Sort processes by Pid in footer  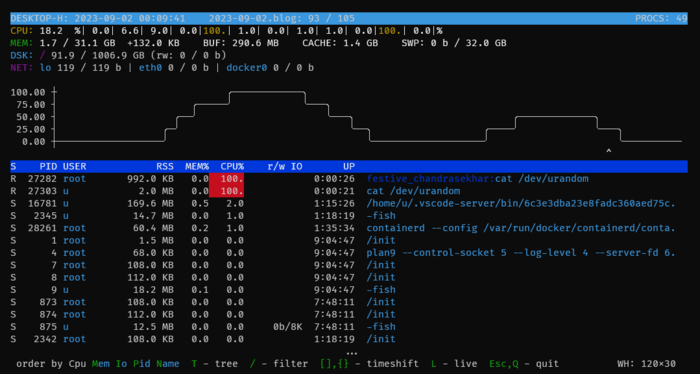click(x=142, y=364)
